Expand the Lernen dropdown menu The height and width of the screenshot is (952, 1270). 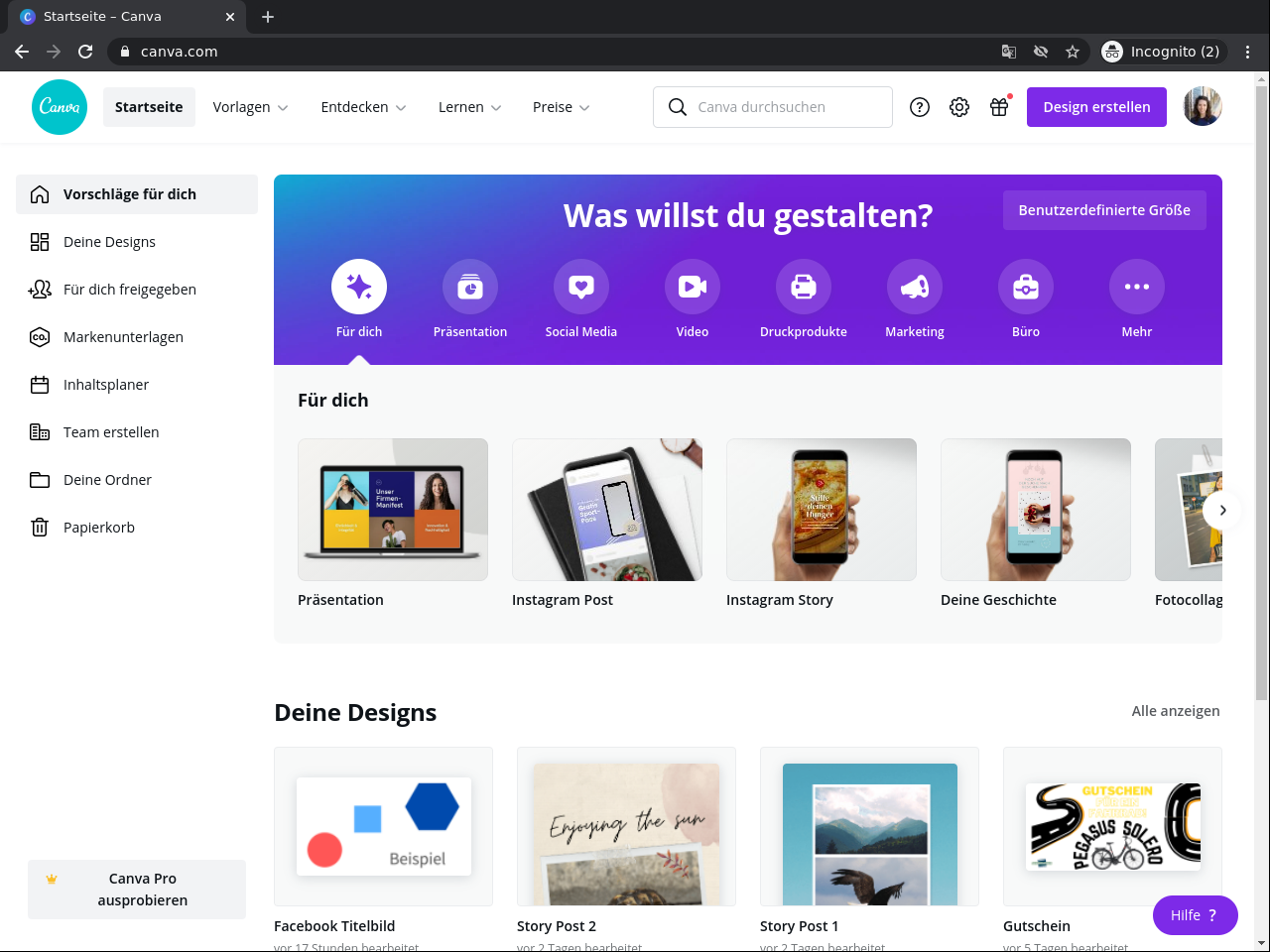[x=470, y=107]
